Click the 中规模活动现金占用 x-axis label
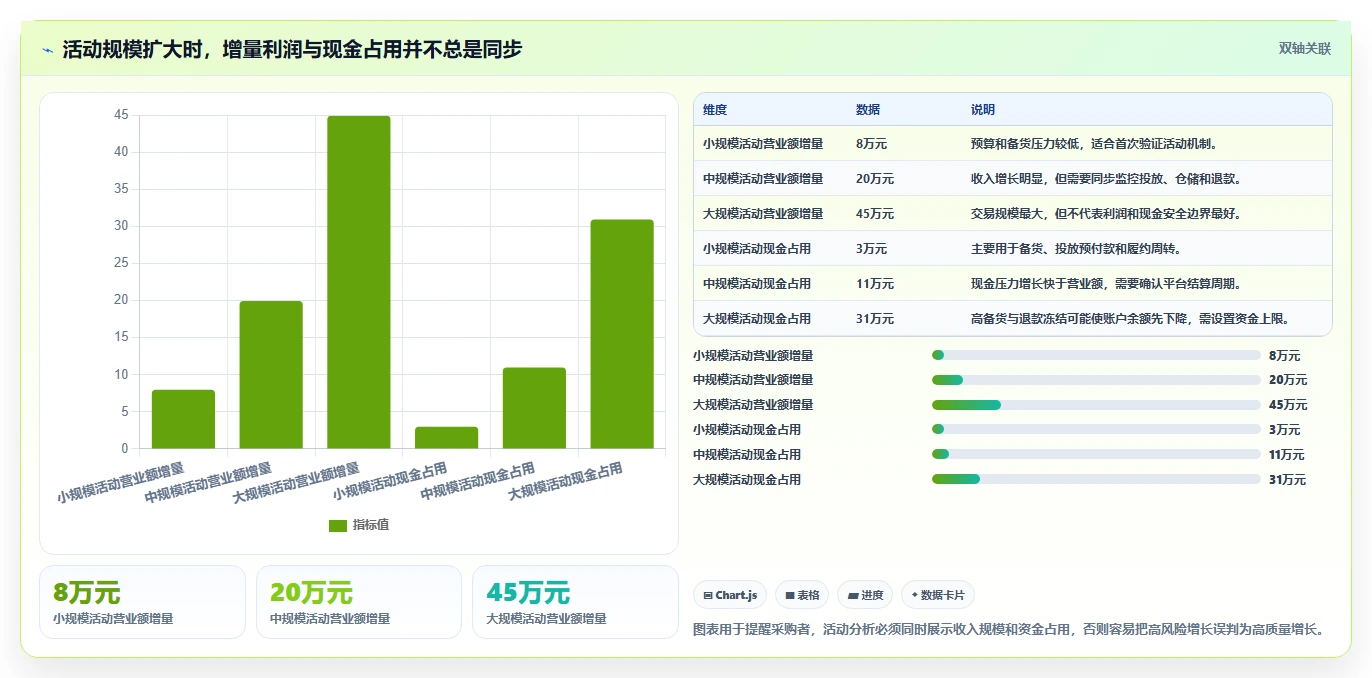 [x=478, y=481]
